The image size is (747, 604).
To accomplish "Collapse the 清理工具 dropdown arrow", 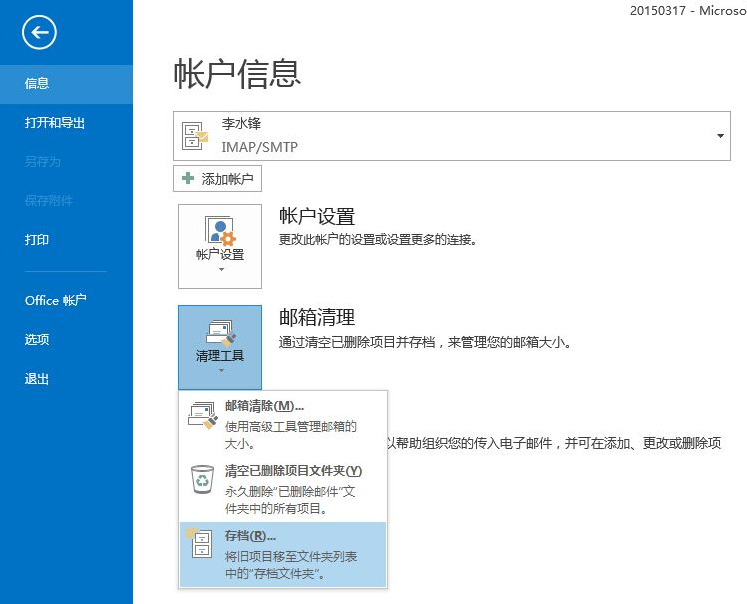I will tap(219, 372).
